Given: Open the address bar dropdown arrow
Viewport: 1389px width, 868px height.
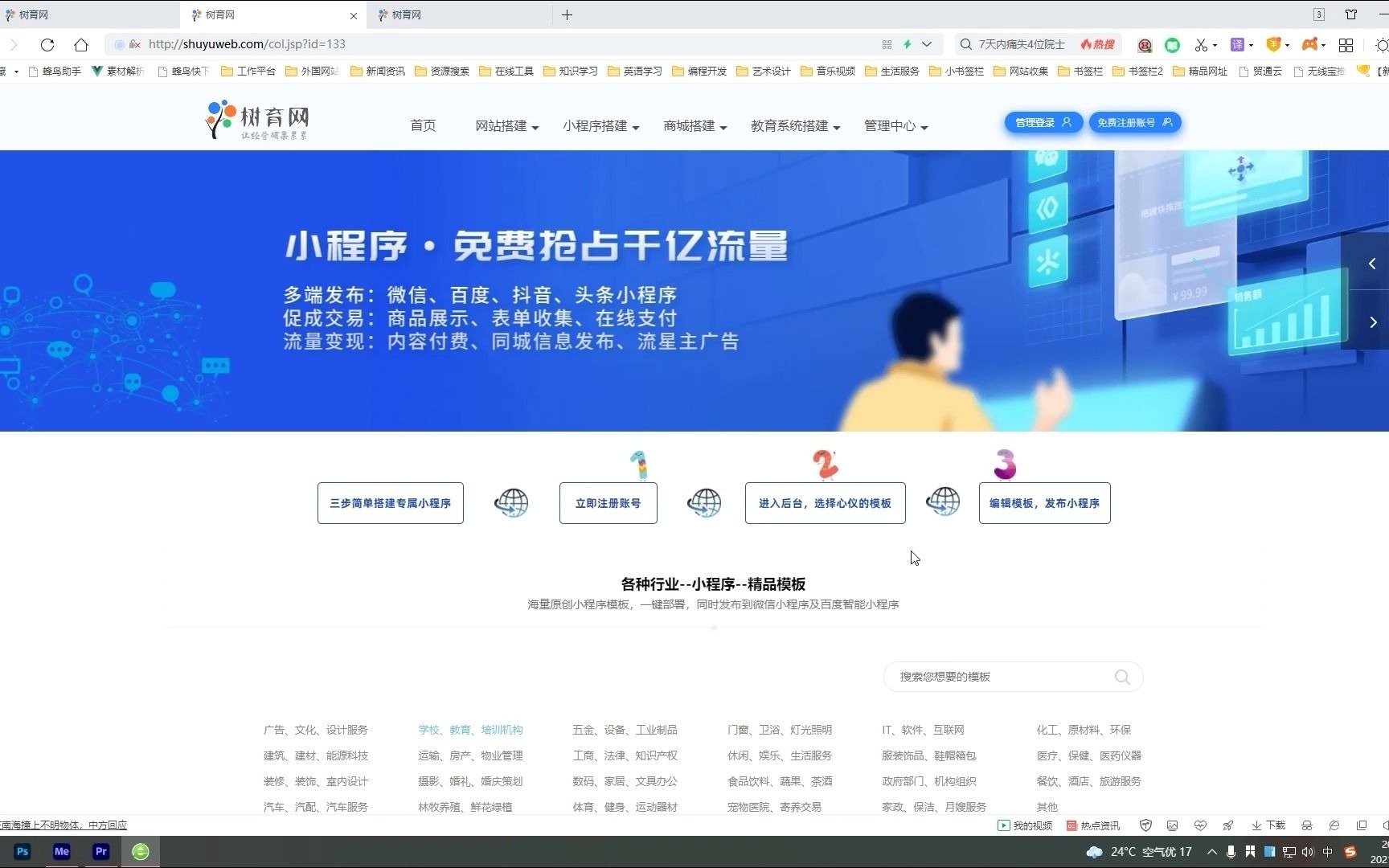Looking at the screenshot, I should pos(927,44).
